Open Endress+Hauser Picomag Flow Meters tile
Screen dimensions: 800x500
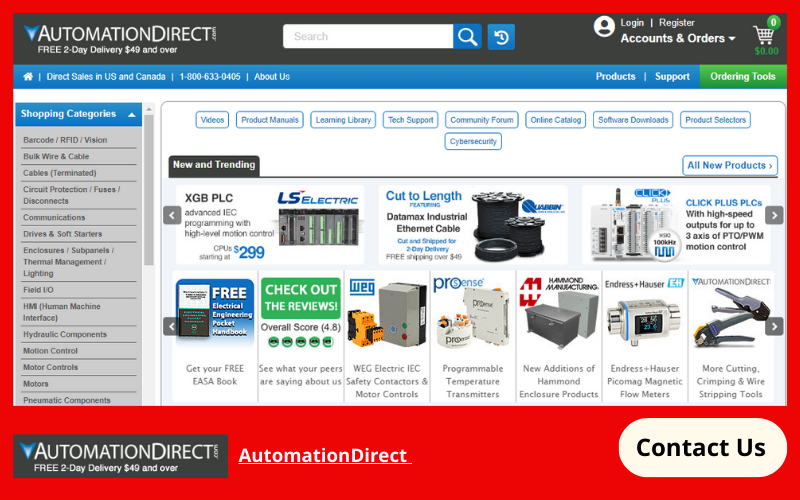pos(645,337)
